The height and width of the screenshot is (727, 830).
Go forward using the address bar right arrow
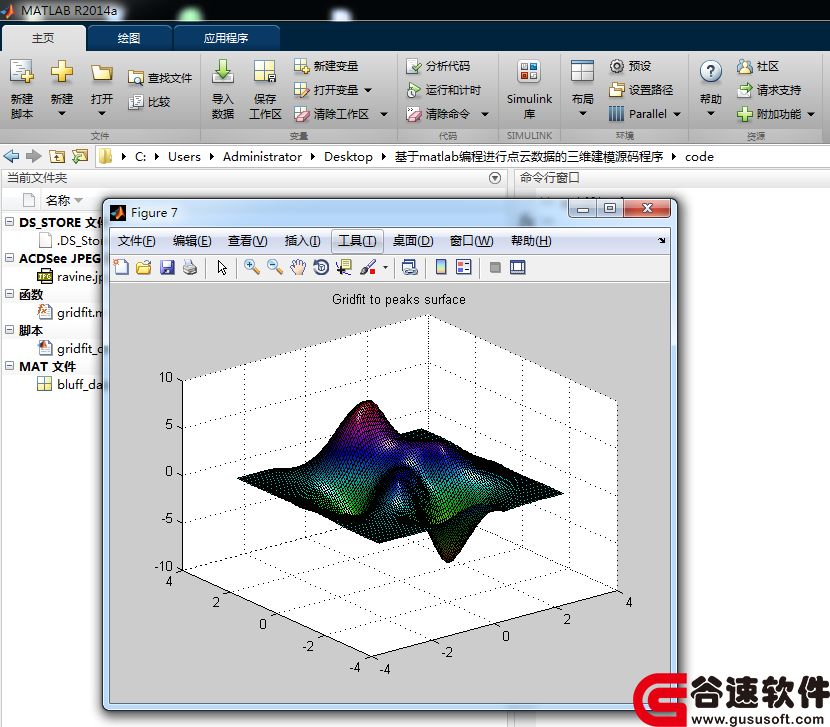click(34, 156)
